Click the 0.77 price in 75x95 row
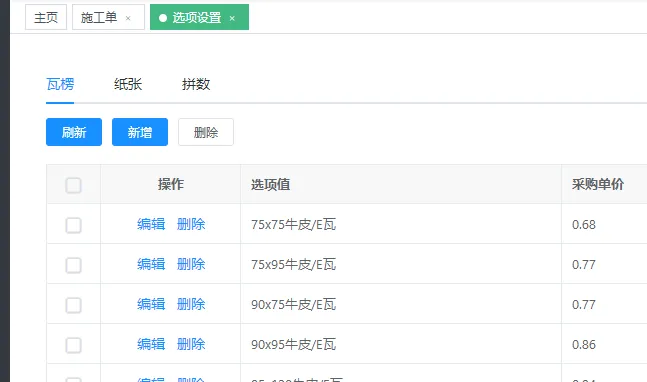Screen dimensions: 647x382 tap(583, 265)
